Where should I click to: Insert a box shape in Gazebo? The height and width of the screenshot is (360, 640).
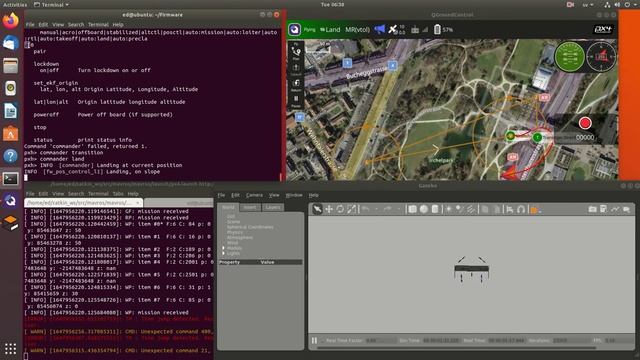click(412, 209)
